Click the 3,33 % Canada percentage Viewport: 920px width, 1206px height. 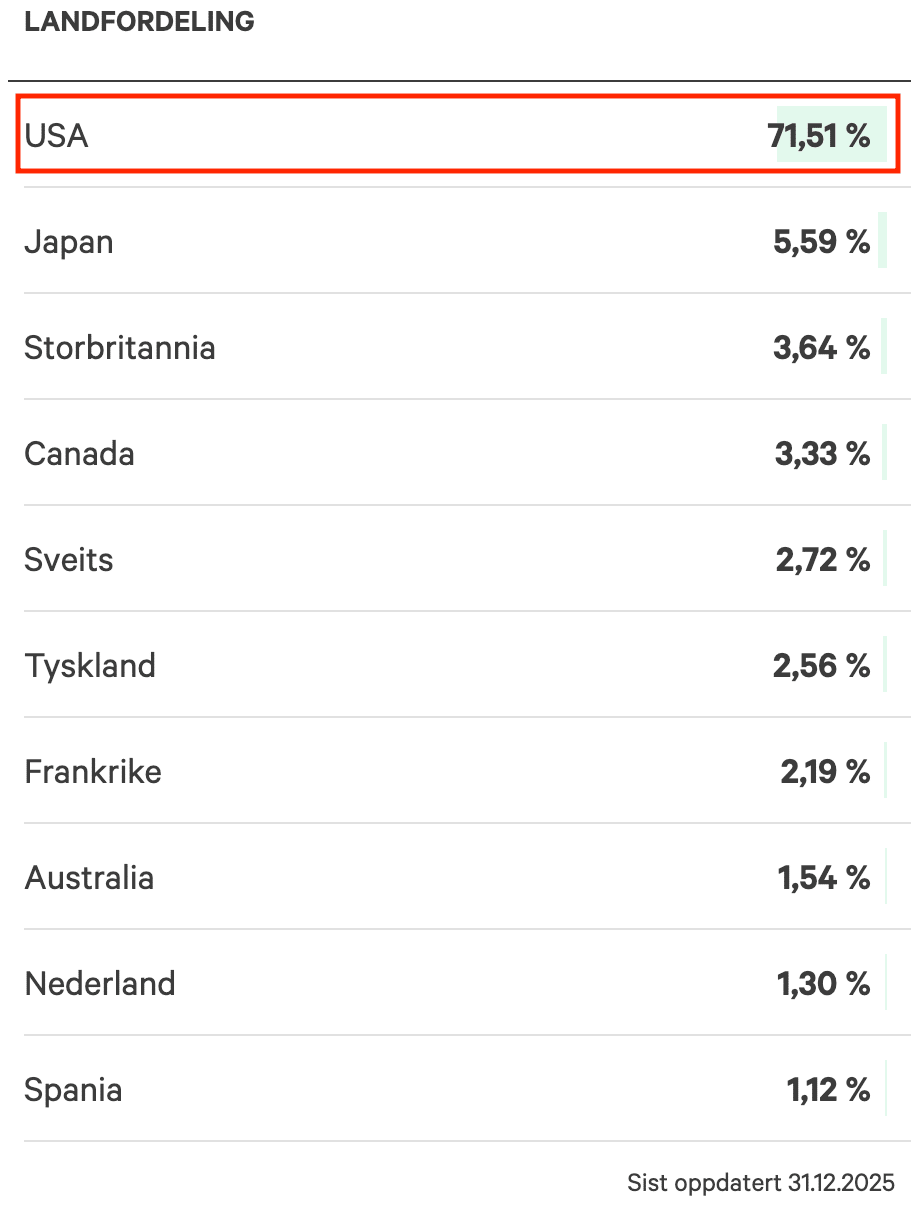click(x=822, y=454)
